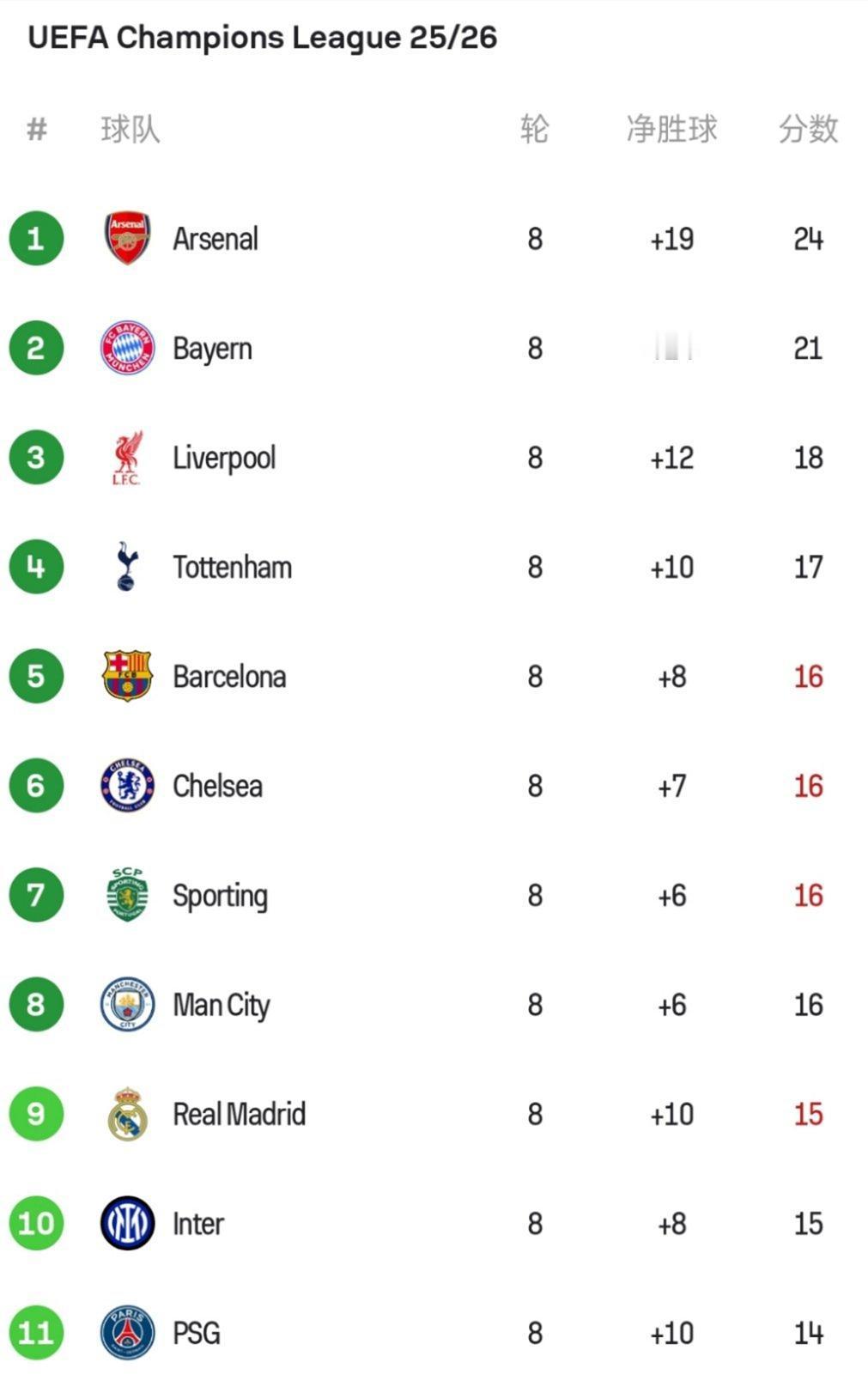
Task: Select the Liverpool liver bird crest
Action: tap(127, 458)
